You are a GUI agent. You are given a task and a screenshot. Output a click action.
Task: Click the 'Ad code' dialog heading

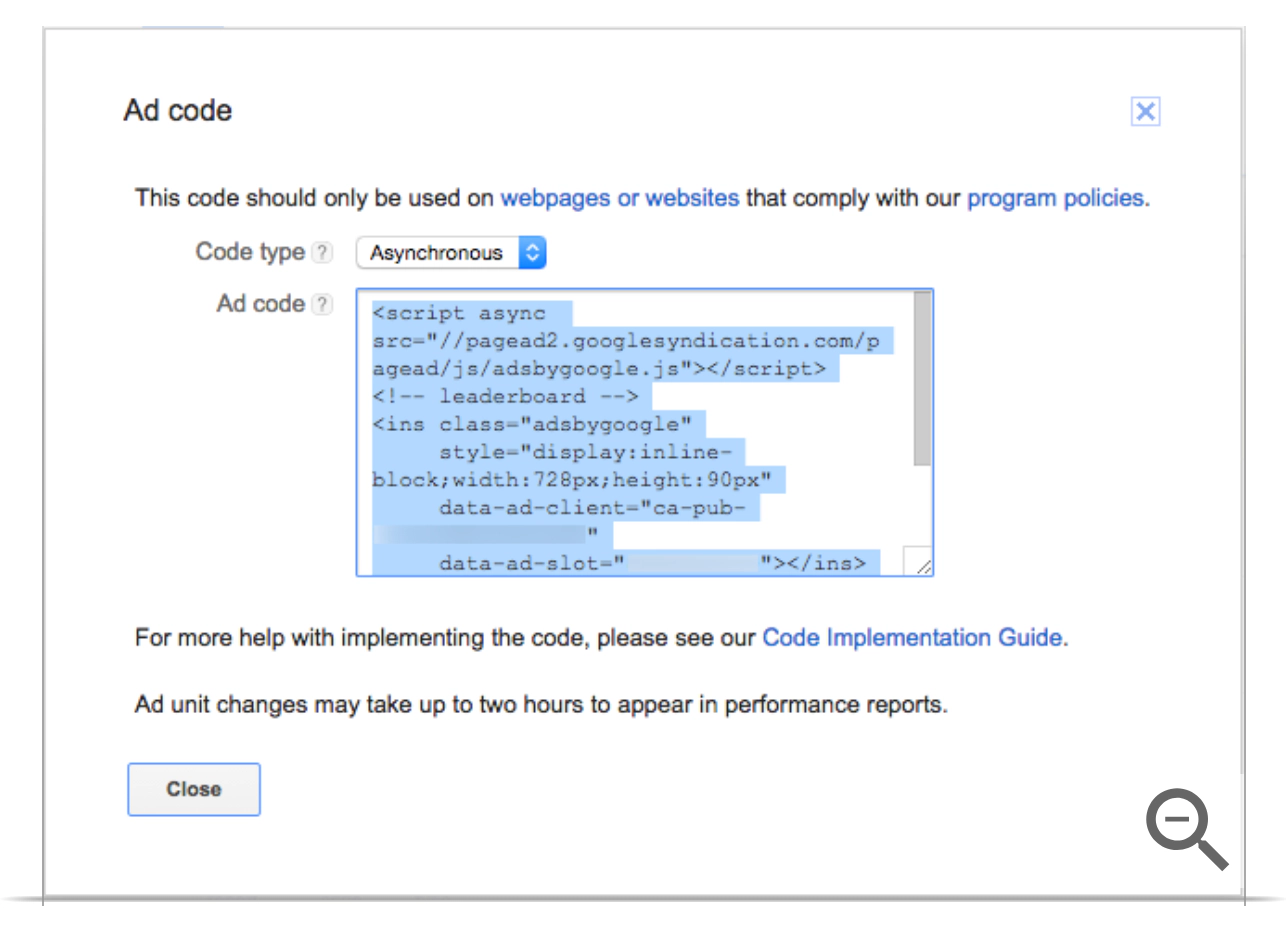178,111
